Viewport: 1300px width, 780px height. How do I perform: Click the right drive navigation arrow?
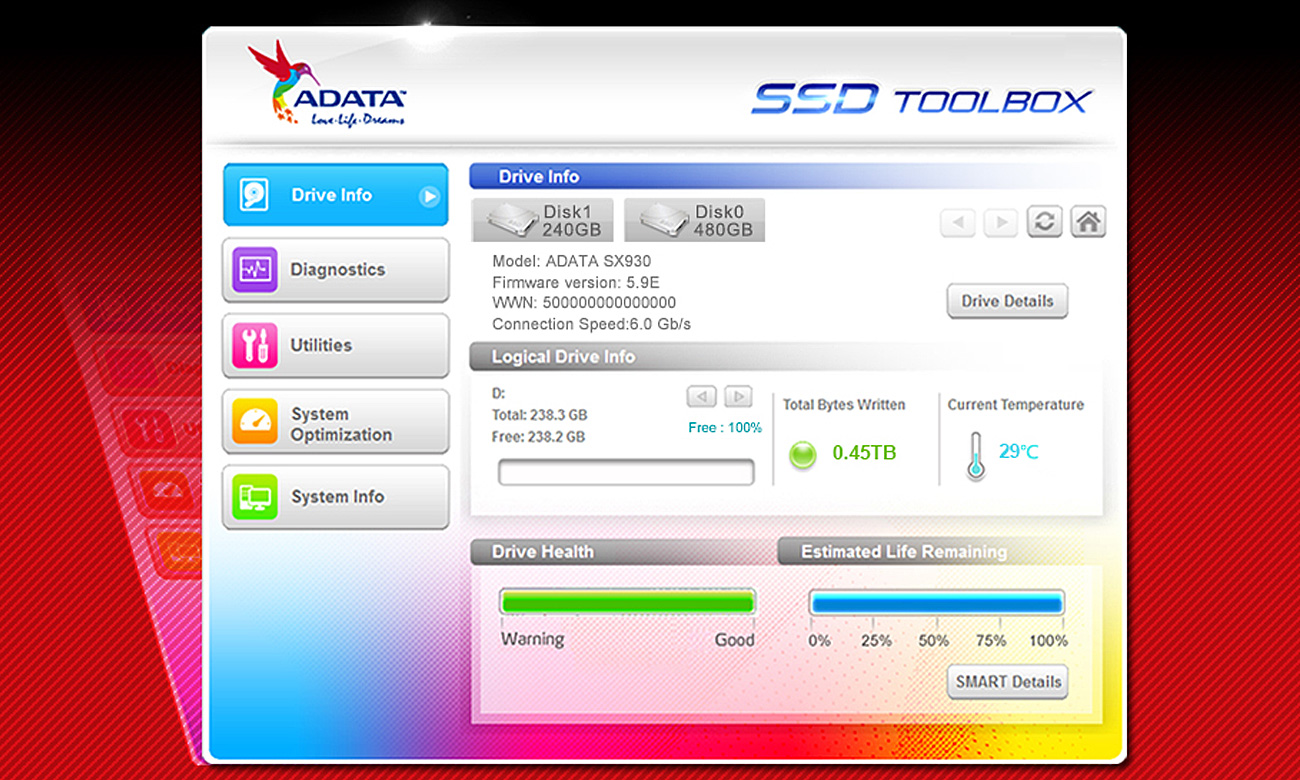[x=1000, y=221]
